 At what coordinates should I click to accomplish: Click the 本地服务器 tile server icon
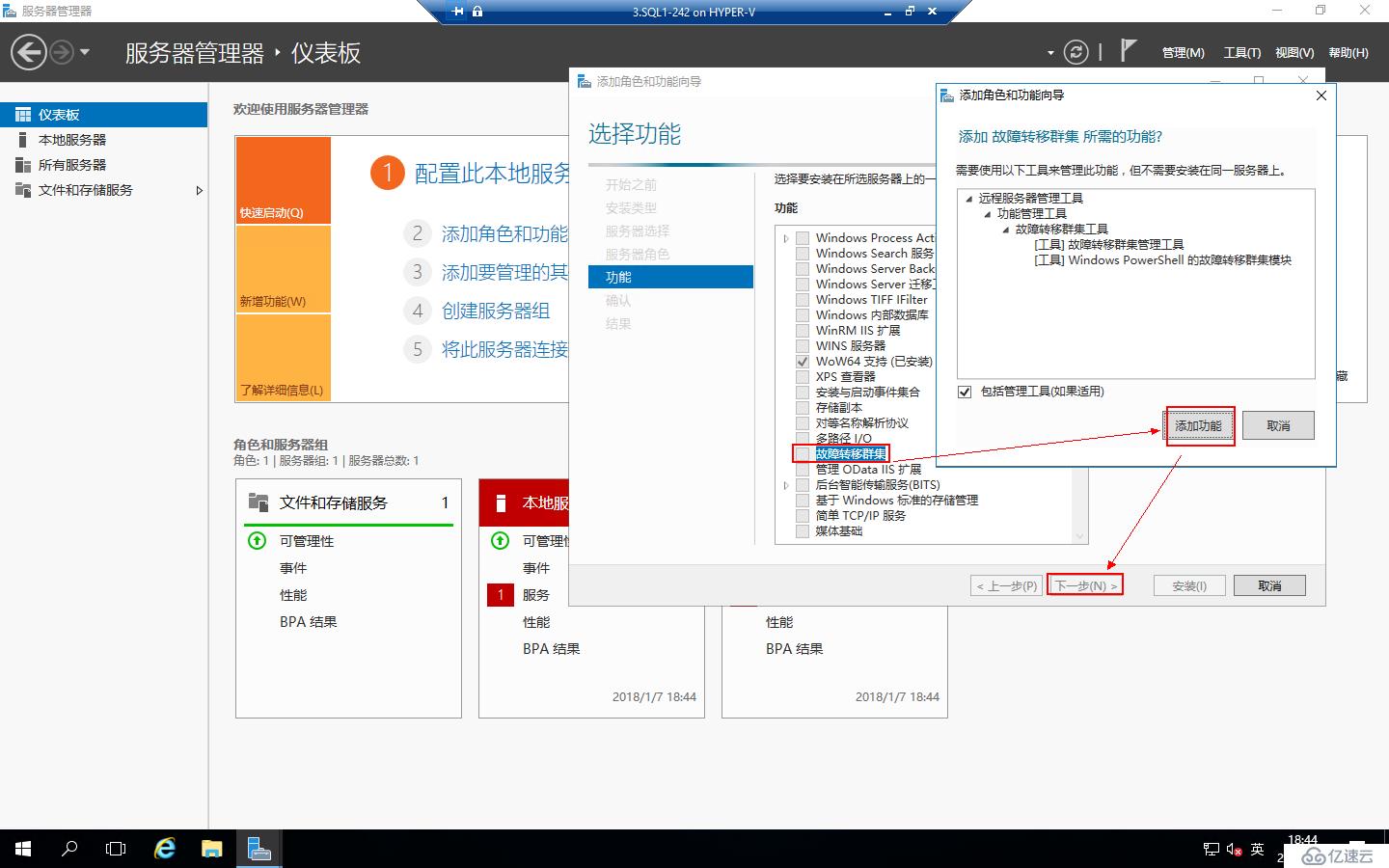[x=501, y=502]
